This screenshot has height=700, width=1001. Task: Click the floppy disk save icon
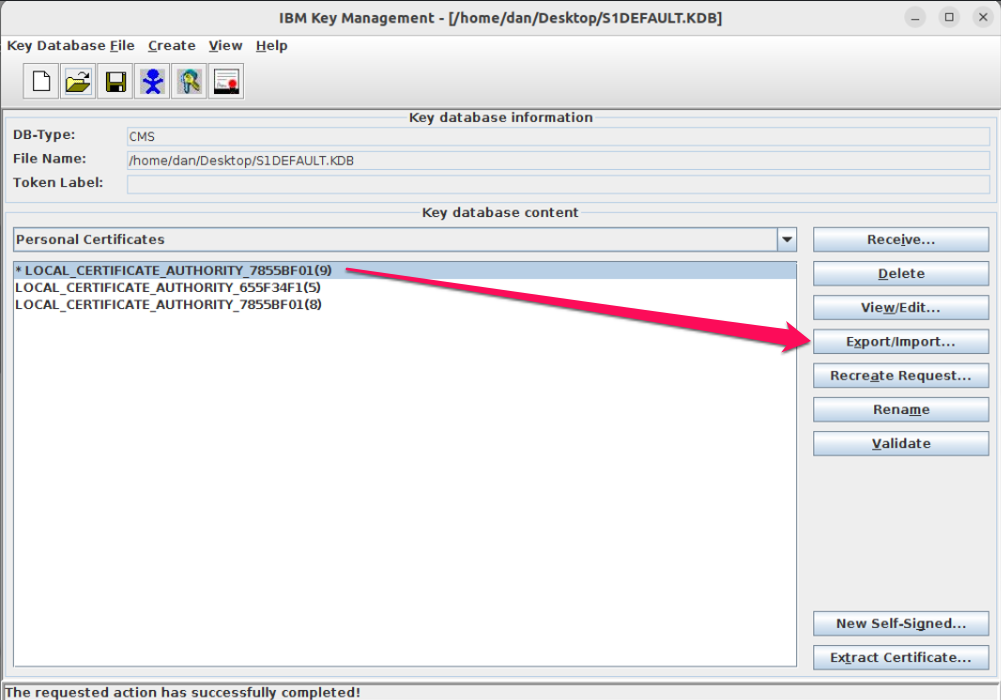[x=115, y=82]
